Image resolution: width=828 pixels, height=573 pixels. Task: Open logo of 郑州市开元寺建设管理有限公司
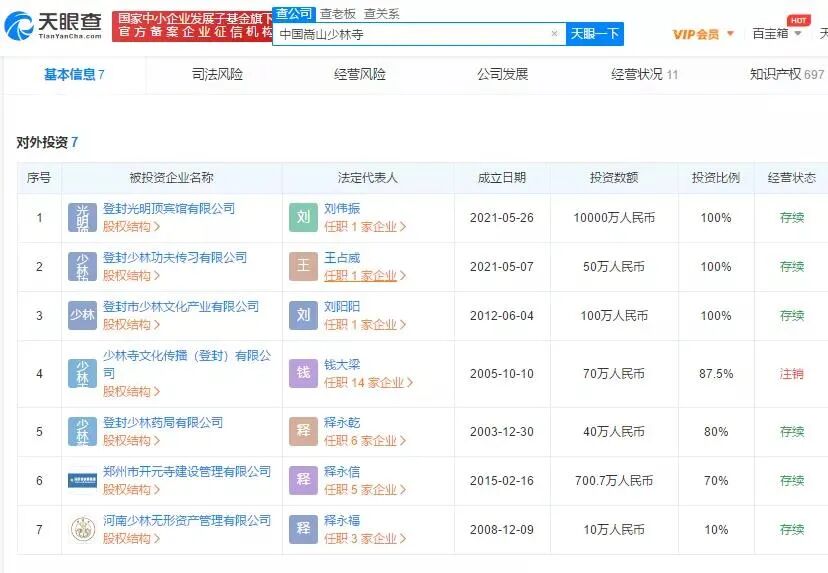click(82, 480)
